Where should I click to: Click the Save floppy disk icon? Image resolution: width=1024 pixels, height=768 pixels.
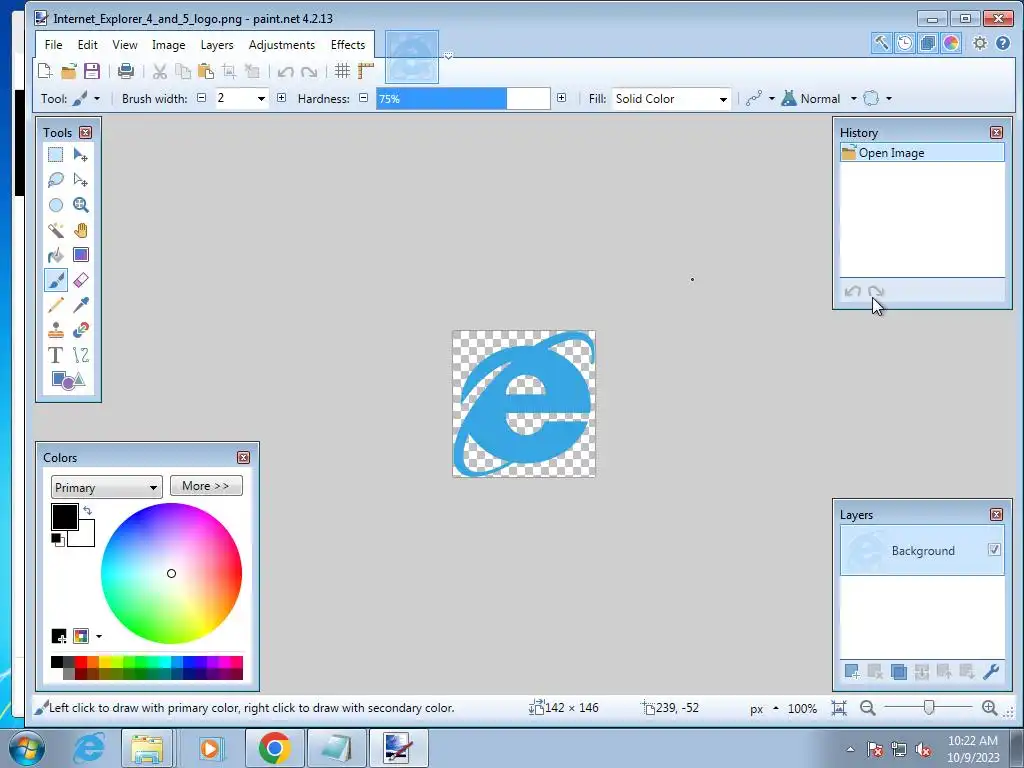91,71
